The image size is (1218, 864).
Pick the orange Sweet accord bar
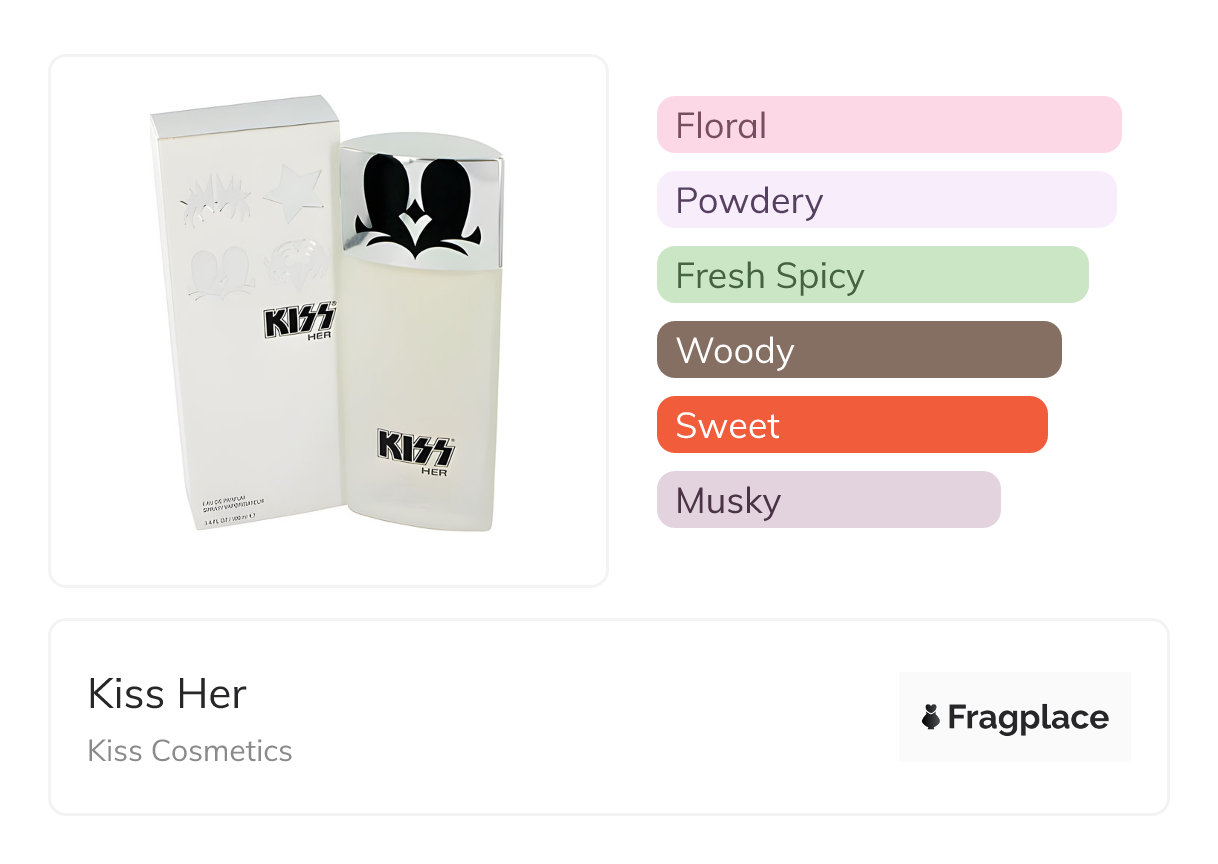coord(851,425)
